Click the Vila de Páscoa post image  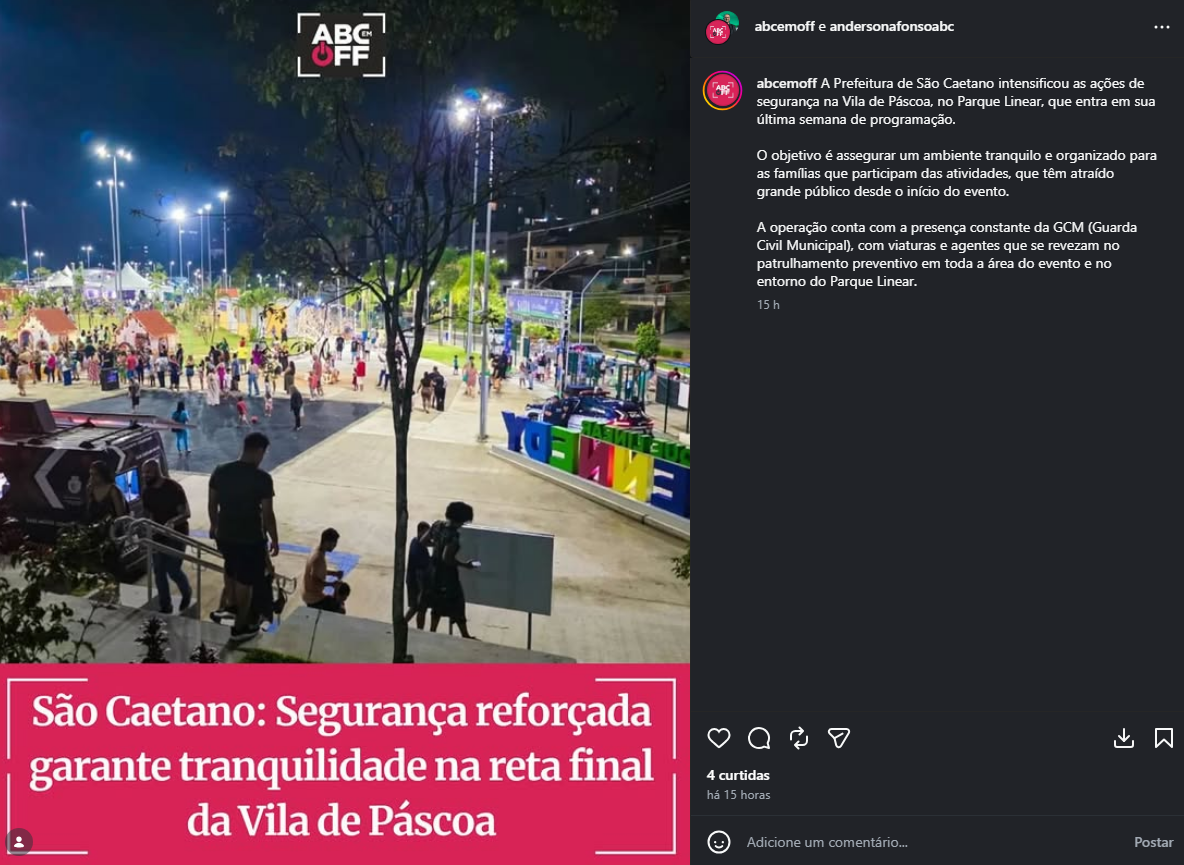(x=345, y=432)
